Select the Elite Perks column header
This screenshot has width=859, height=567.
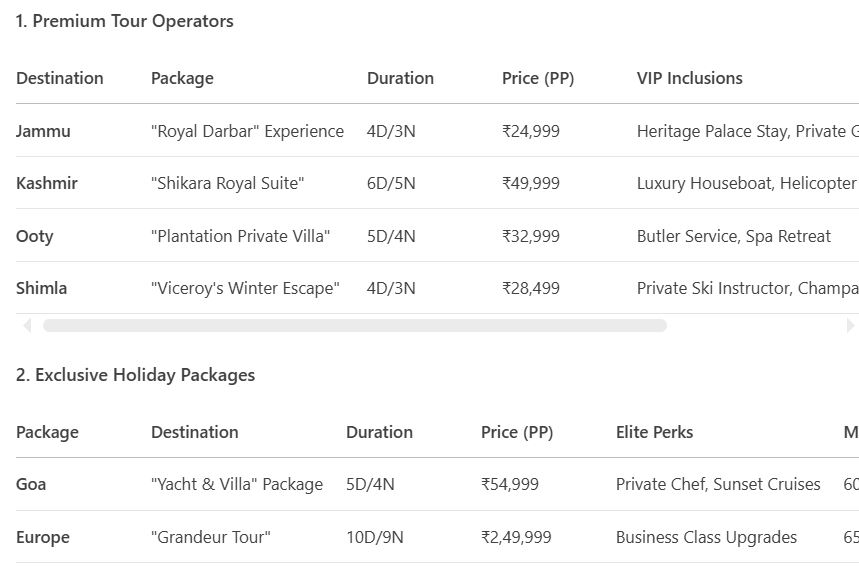pyautogui.click(x=654, y=432)
